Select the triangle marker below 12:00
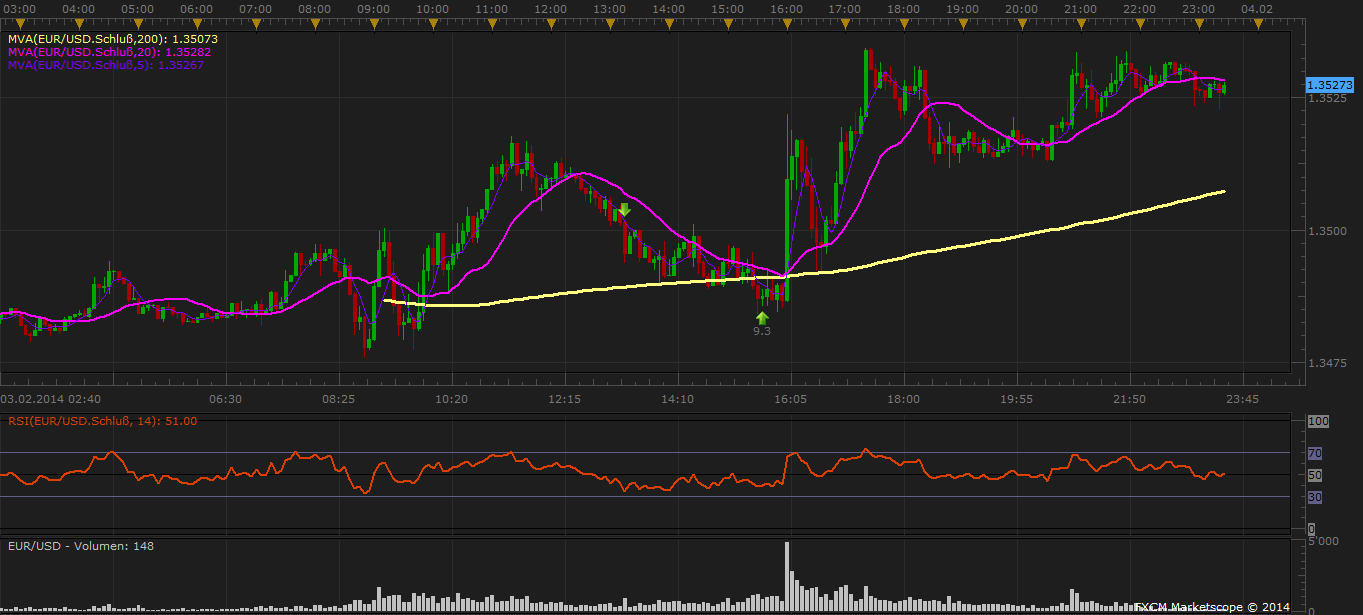1363x615 pixels. click(551, 21)
